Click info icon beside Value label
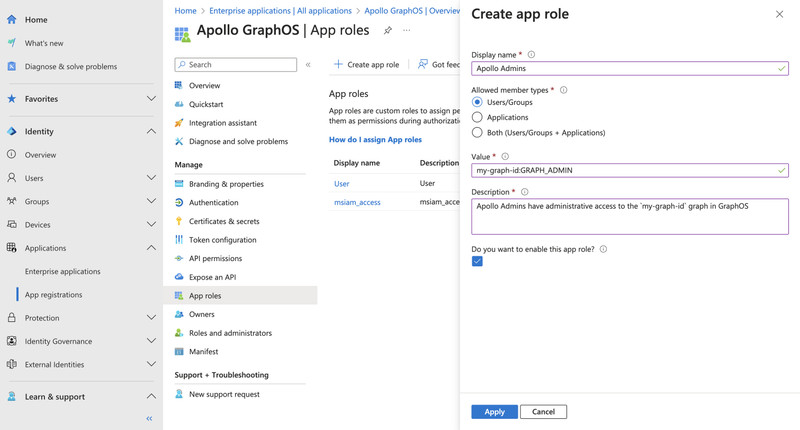 505,157
